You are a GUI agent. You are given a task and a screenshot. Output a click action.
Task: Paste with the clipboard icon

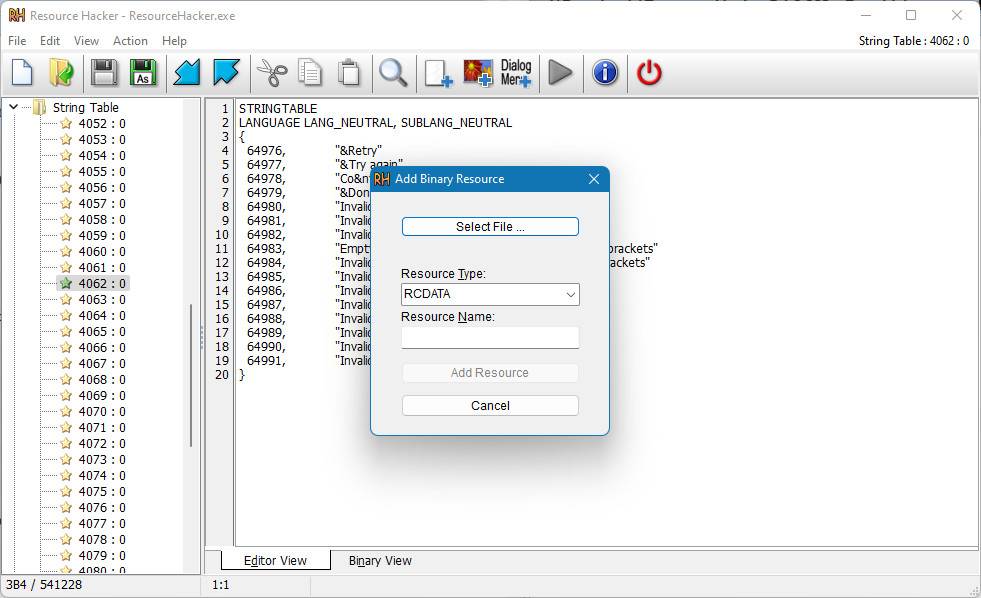click(x=349, y=73)
